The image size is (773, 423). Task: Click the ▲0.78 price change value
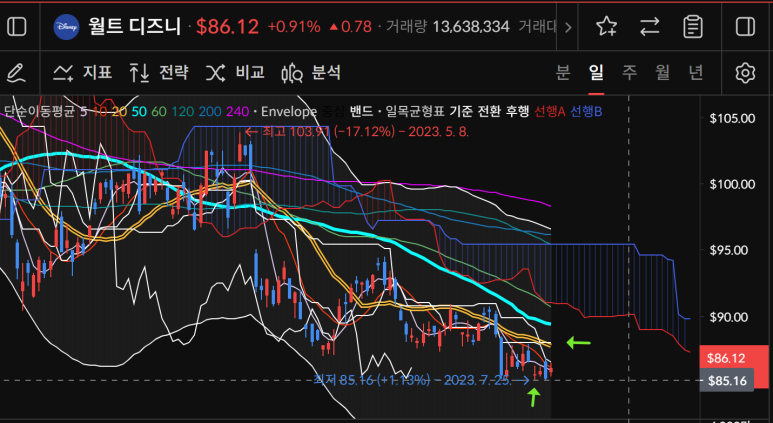click(x=351, y=27)
